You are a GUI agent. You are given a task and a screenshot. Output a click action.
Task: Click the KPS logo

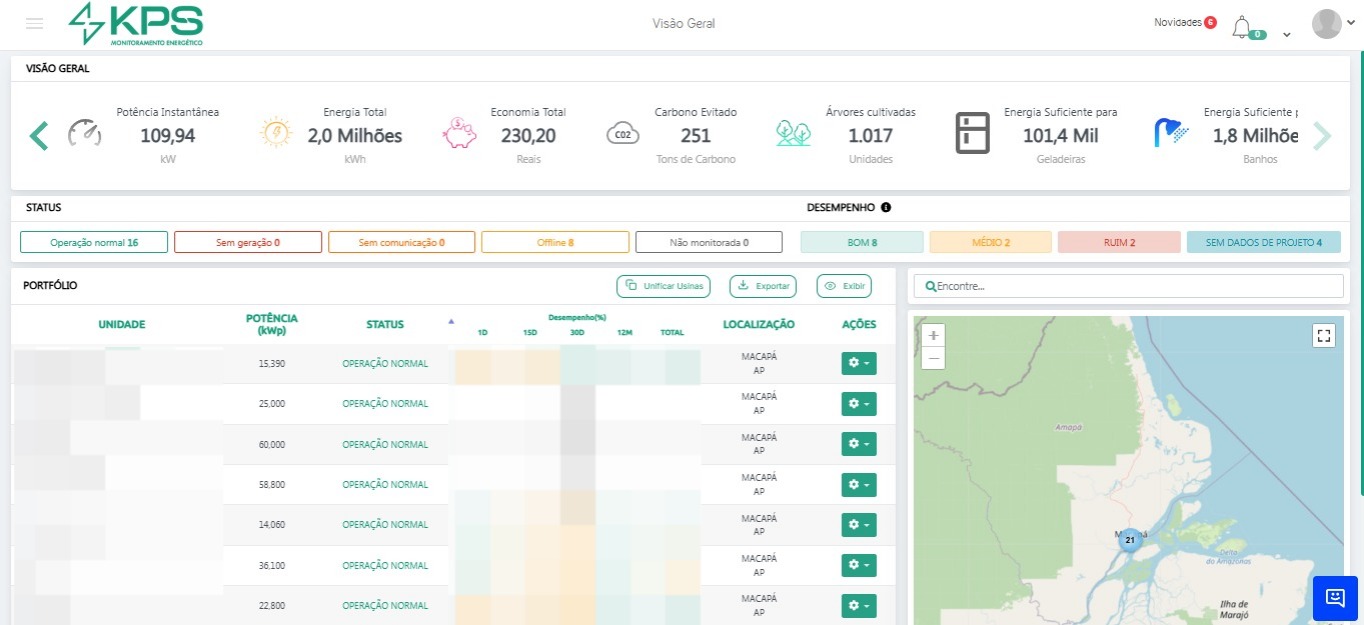coord(136,24)
